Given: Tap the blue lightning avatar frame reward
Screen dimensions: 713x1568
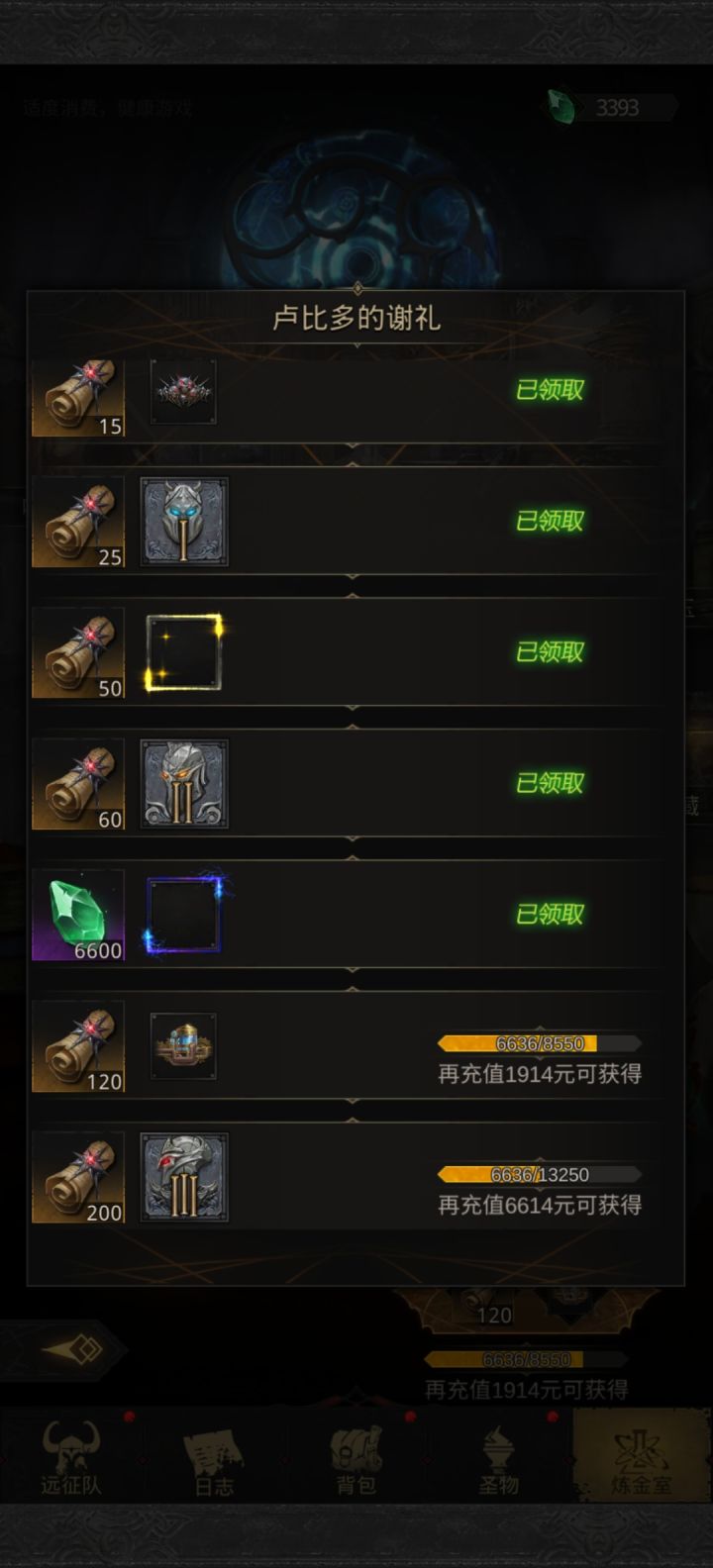Looking at the screenshot, I should [x=184, y=915].
